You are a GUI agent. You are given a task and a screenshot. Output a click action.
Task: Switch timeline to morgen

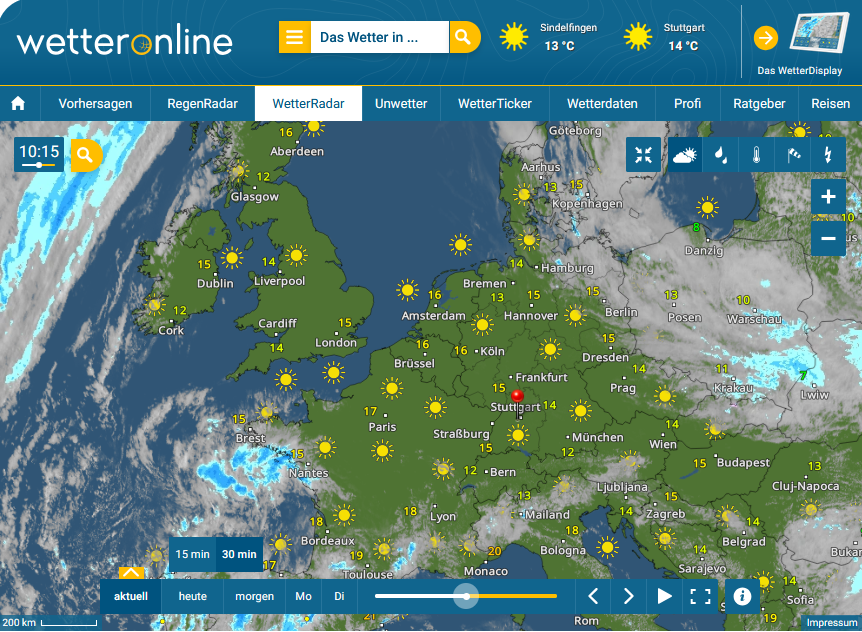254,597
